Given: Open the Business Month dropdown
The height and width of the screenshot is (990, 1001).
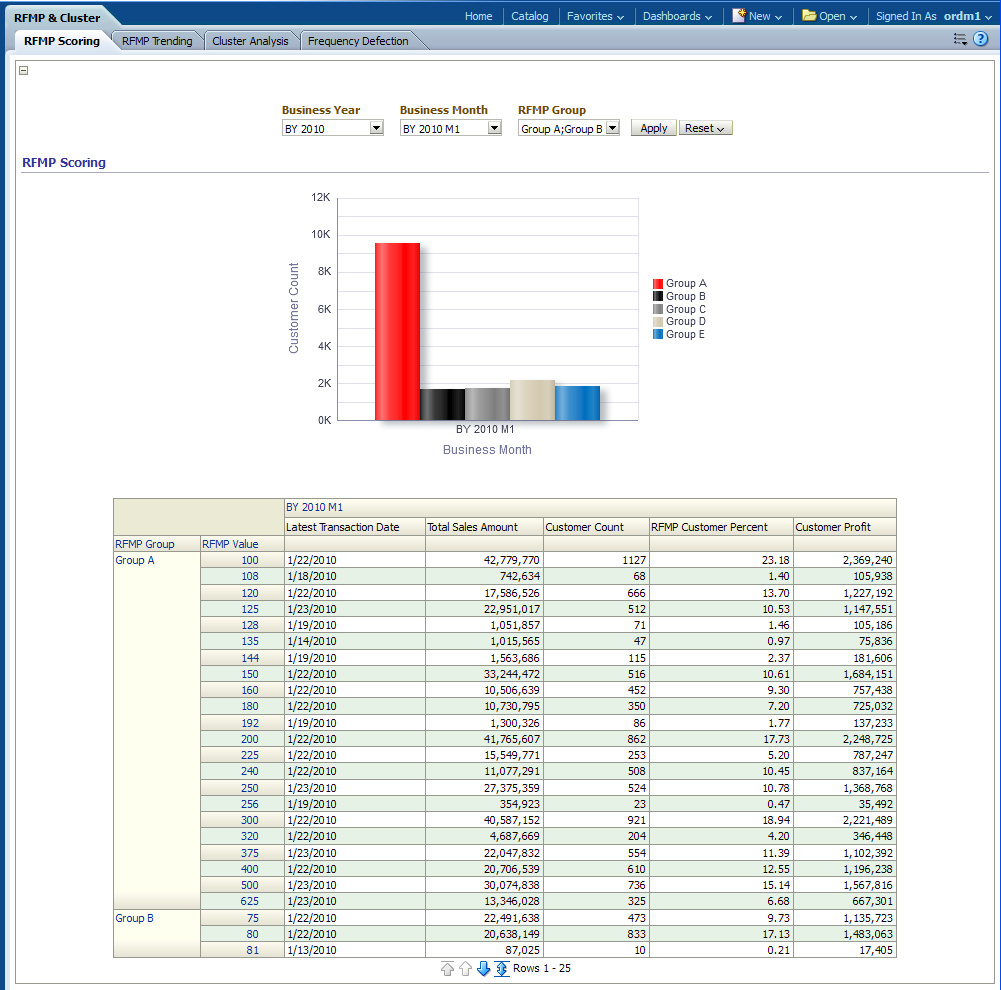Looking at the screenshot, I should point(494,128).
